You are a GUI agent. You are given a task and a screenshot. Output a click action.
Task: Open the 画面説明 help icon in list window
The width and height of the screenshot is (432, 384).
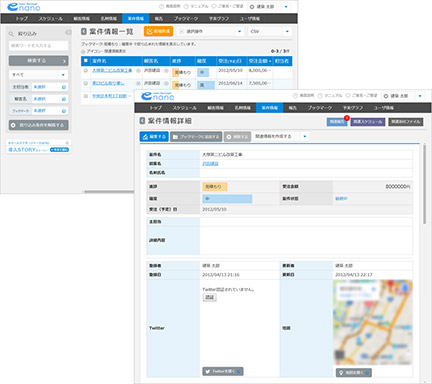(x=161, y=6)
